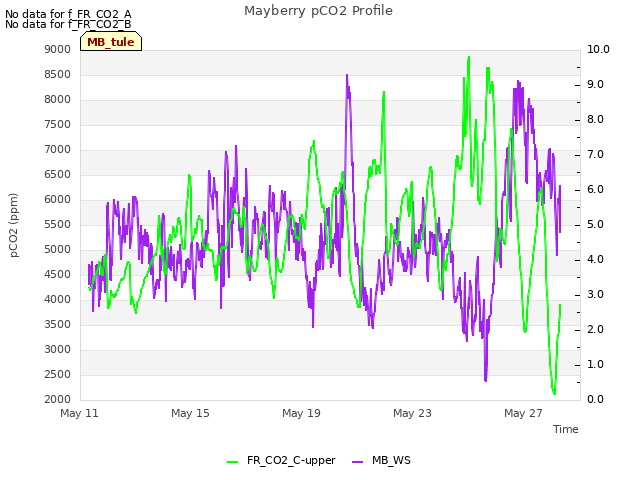Click the 2000 left axis value
This screenshot has width=640, height=480.
click(58, 399)
